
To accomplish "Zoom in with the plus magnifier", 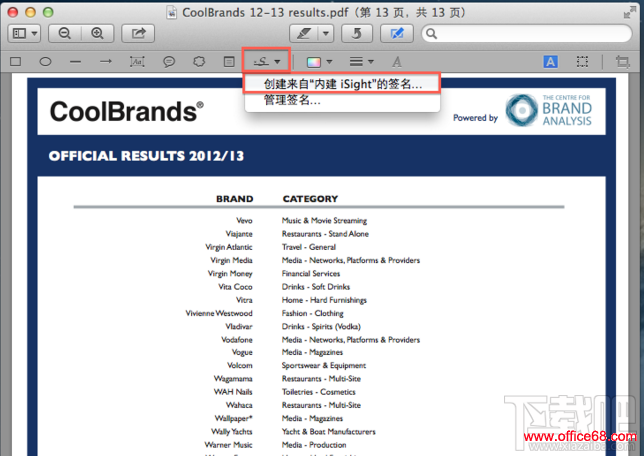I will (x=97, y=33).
